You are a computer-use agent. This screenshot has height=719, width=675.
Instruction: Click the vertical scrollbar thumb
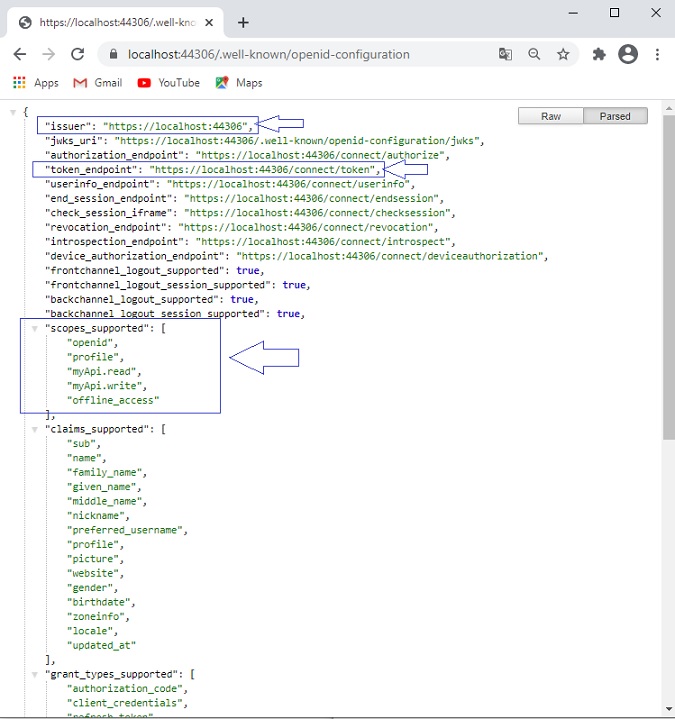(x=669, y=277)
